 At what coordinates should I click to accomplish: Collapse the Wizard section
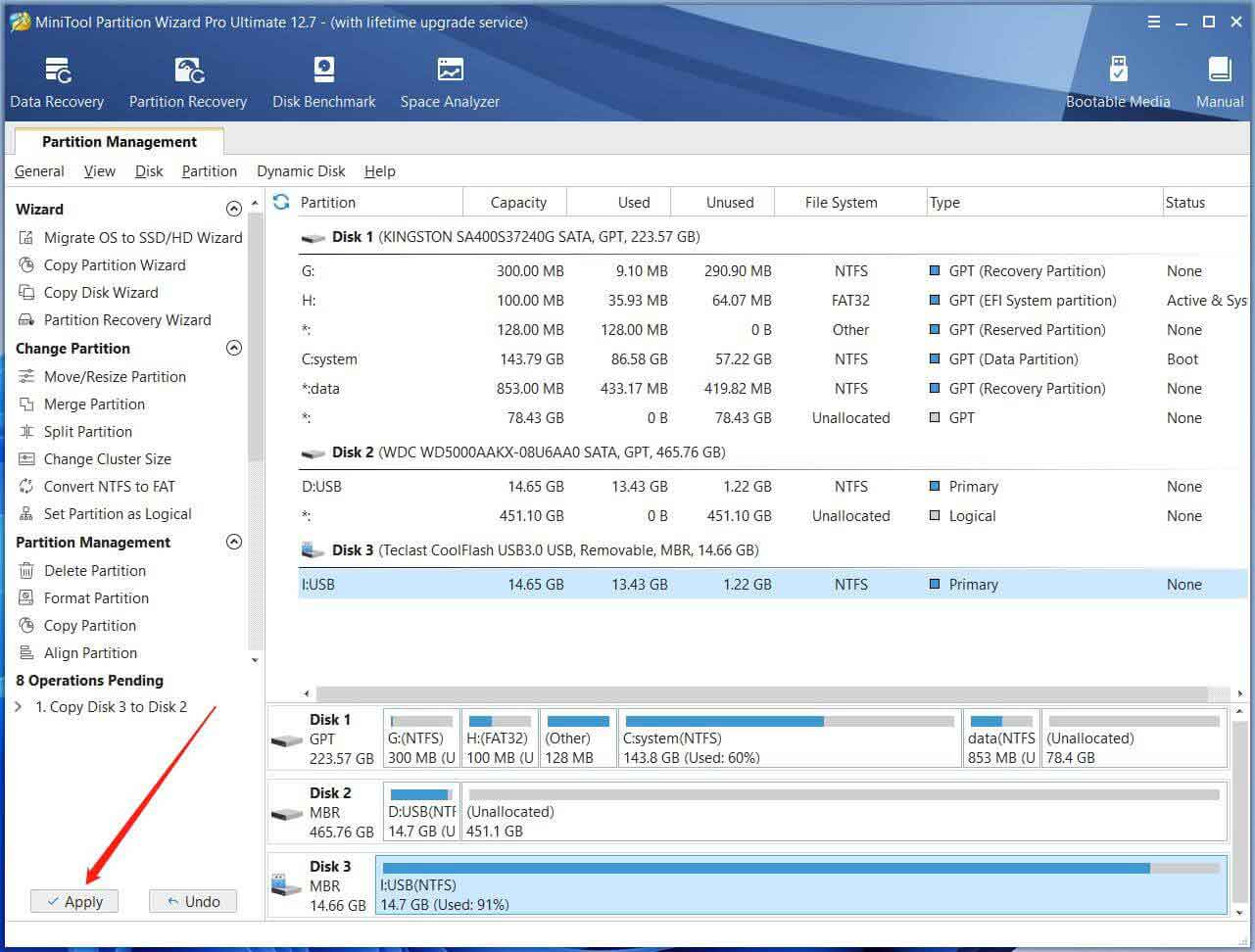tap(233, 209)
